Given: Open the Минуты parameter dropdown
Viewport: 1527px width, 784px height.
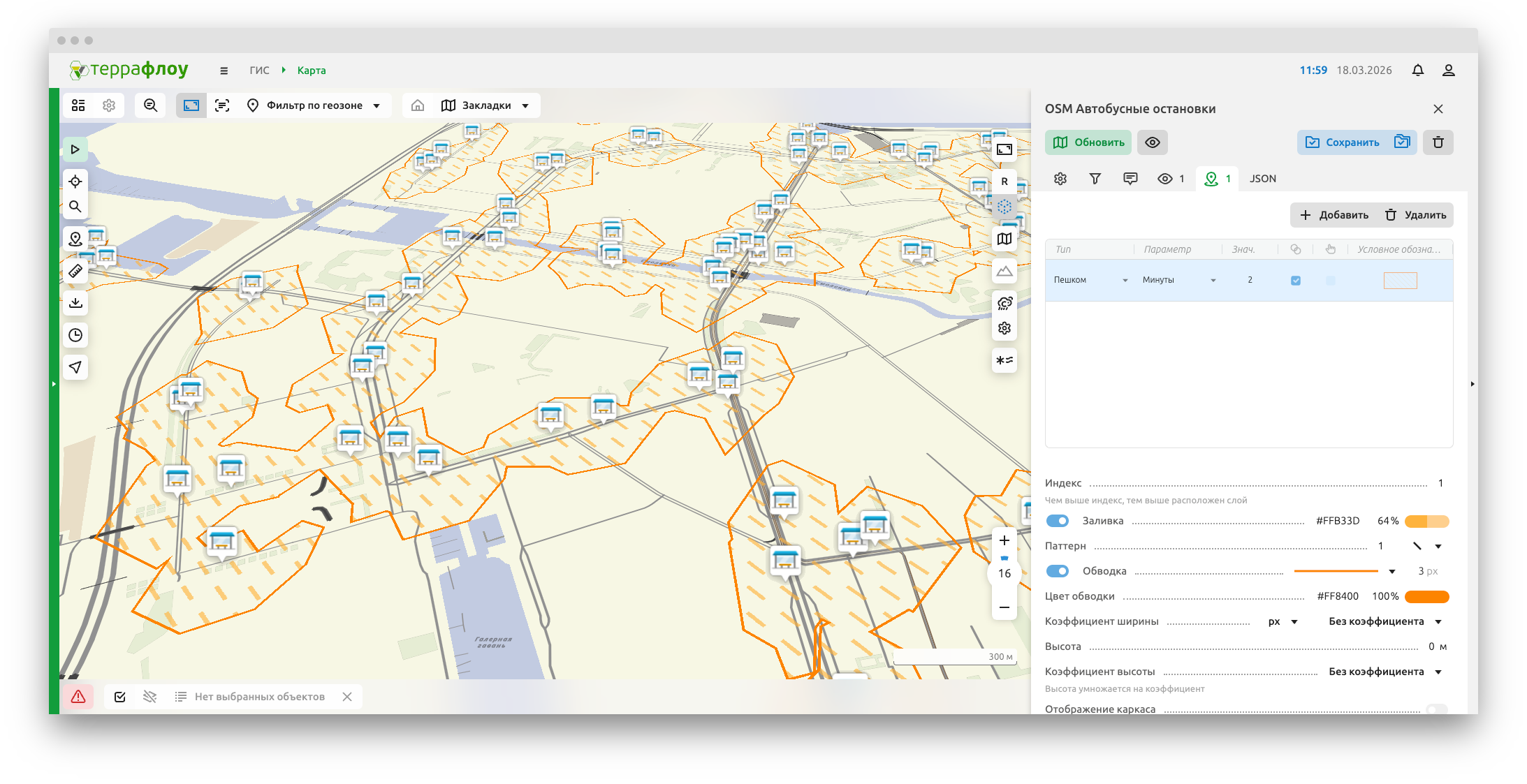Looking at the screenshot, I should pyautogui.click(x=1179, y=280).
